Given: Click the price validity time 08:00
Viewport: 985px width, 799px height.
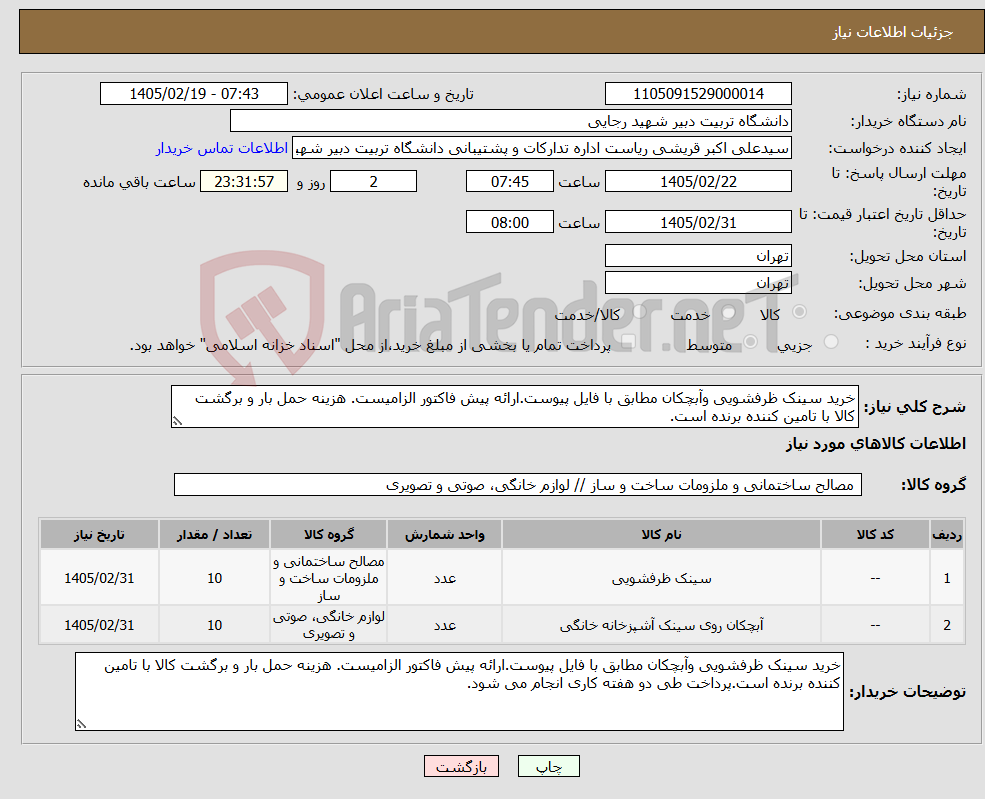Looking at the screenshot, I should [509, 222].
